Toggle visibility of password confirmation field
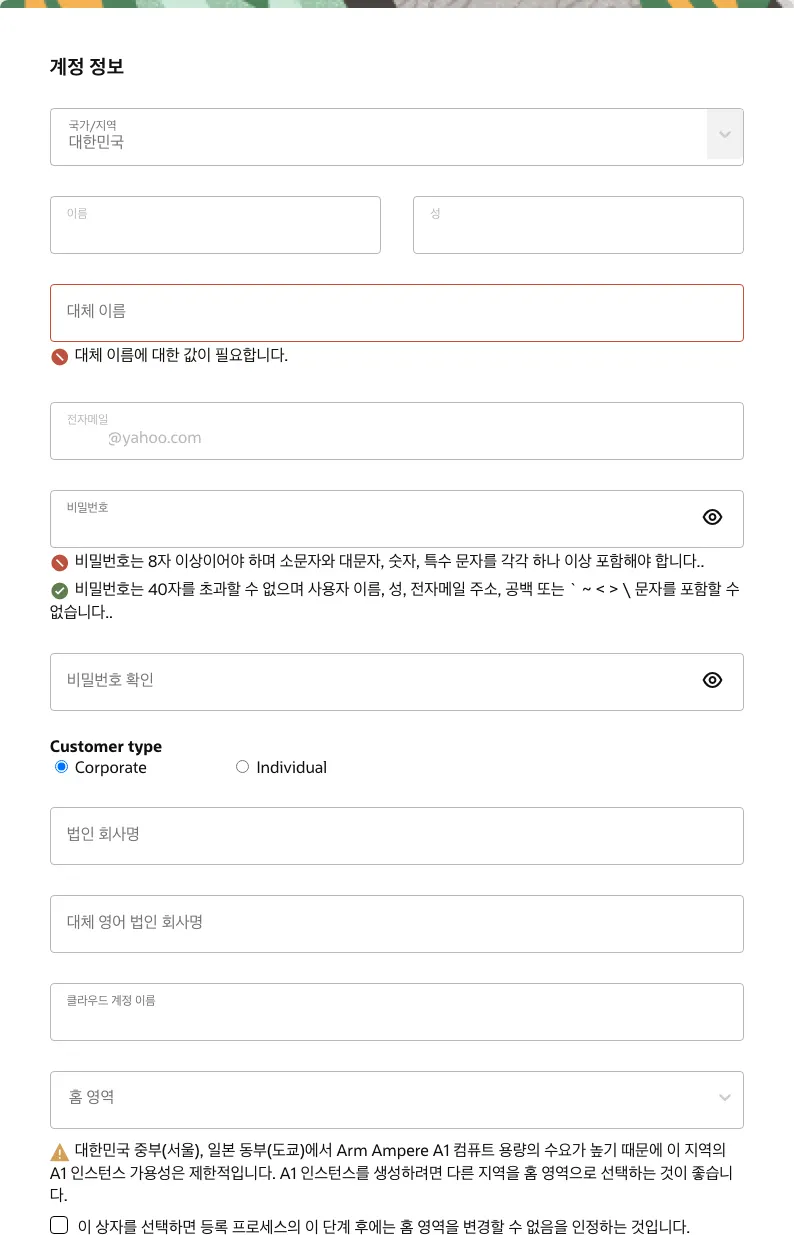Screen dimensions: 794x1235 tap(712, 680)
